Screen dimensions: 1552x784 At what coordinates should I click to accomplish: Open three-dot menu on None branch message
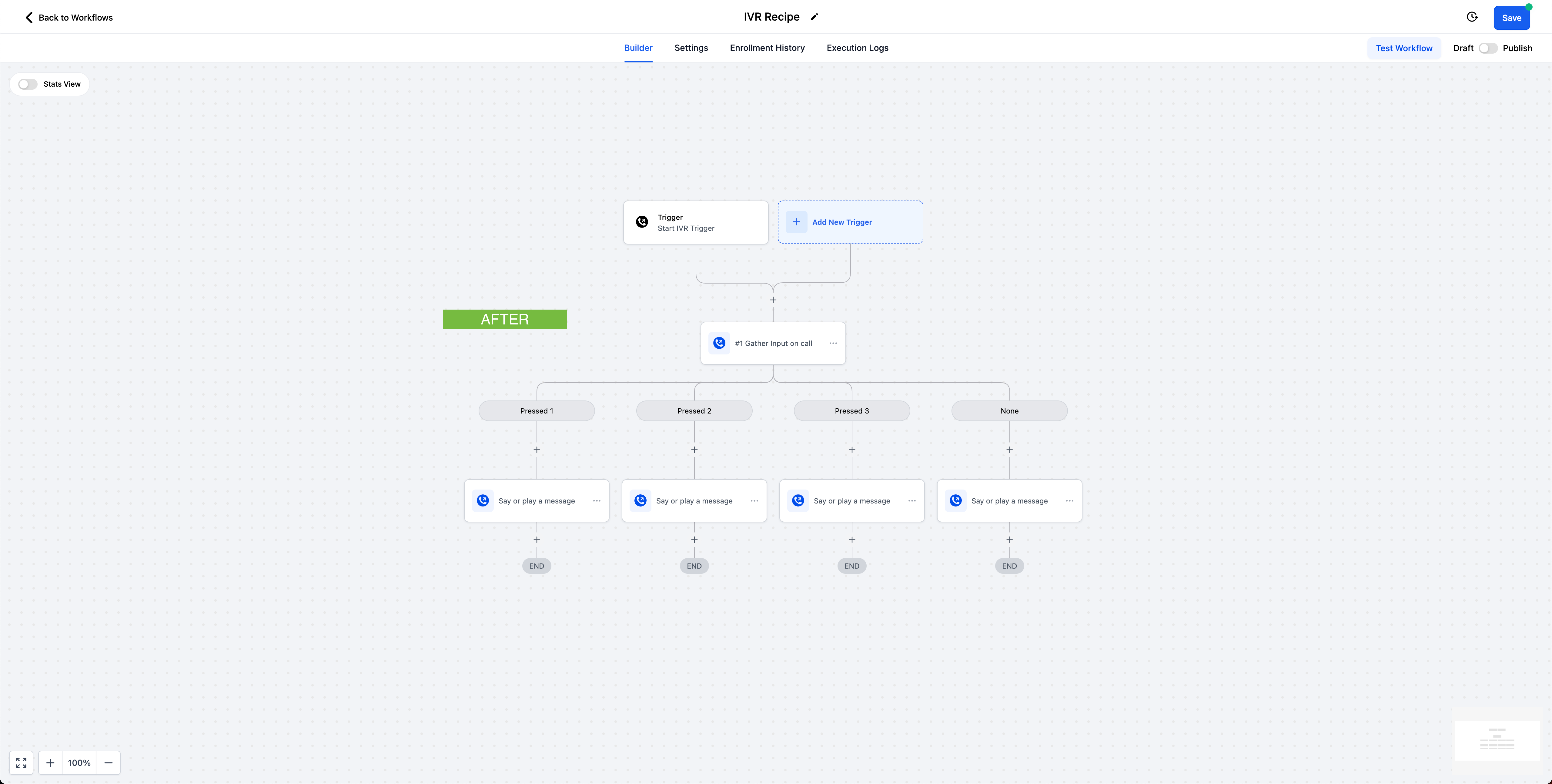(x=1069, y=501)
